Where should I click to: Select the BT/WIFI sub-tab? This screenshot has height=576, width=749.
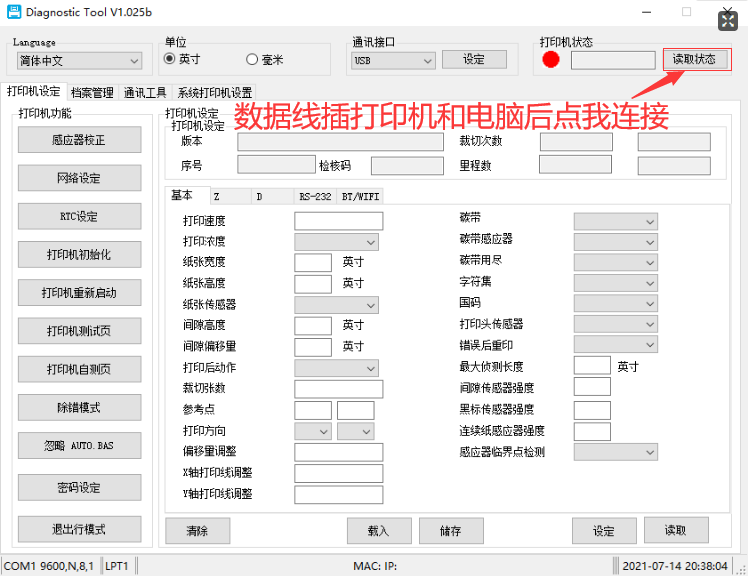[x=360, y=197]
